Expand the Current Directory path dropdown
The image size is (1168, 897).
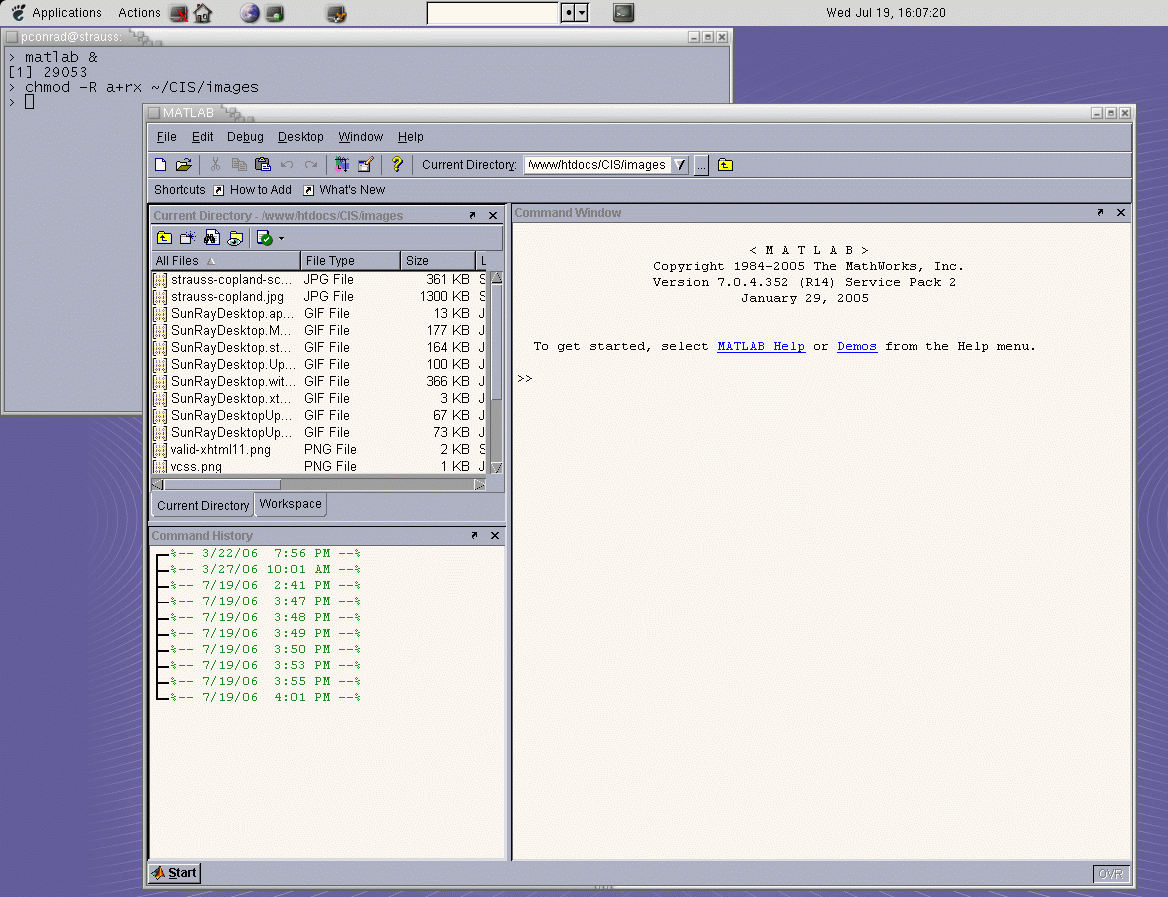(680, 165)
